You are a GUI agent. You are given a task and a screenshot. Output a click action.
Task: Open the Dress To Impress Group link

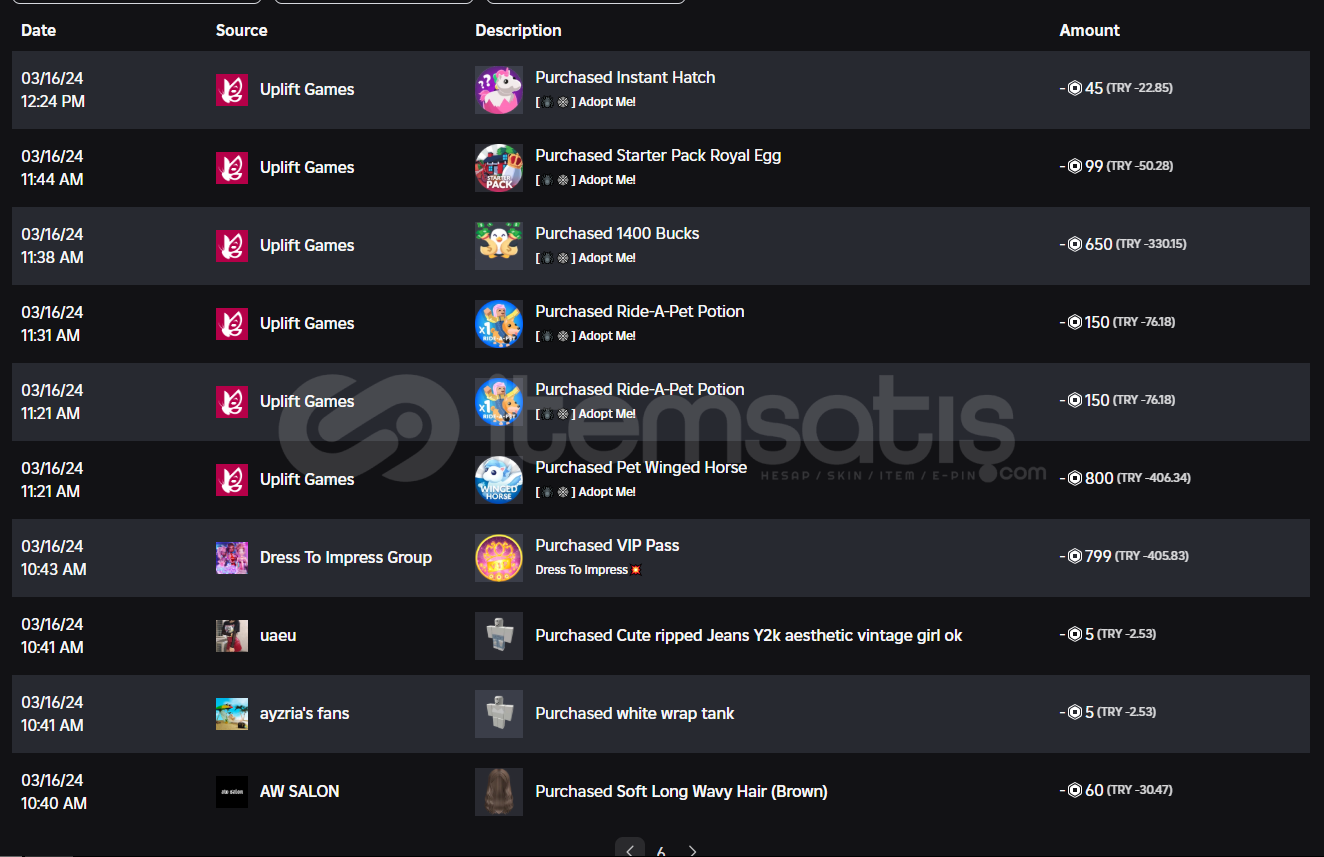point(346,558)
